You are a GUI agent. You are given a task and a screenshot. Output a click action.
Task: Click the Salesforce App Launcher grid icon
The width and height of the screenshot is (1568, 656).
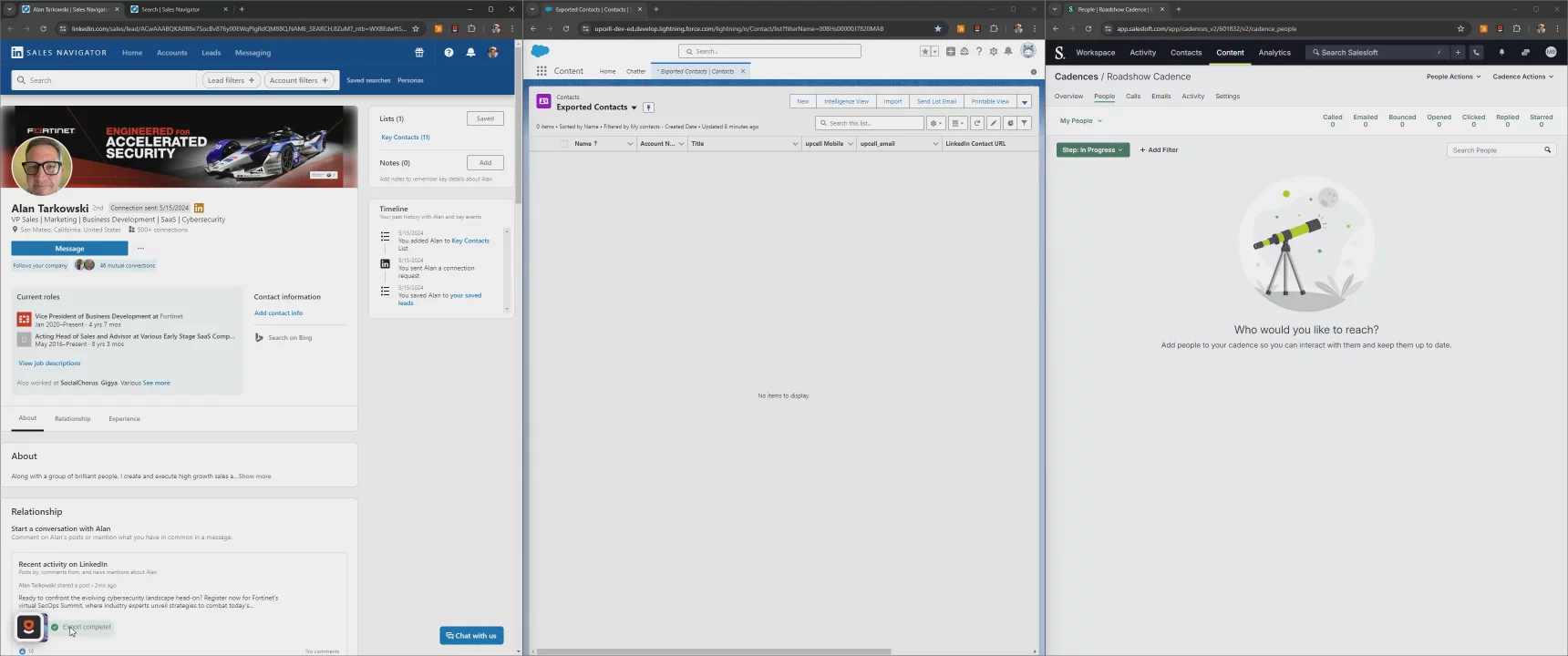point(542,71)
